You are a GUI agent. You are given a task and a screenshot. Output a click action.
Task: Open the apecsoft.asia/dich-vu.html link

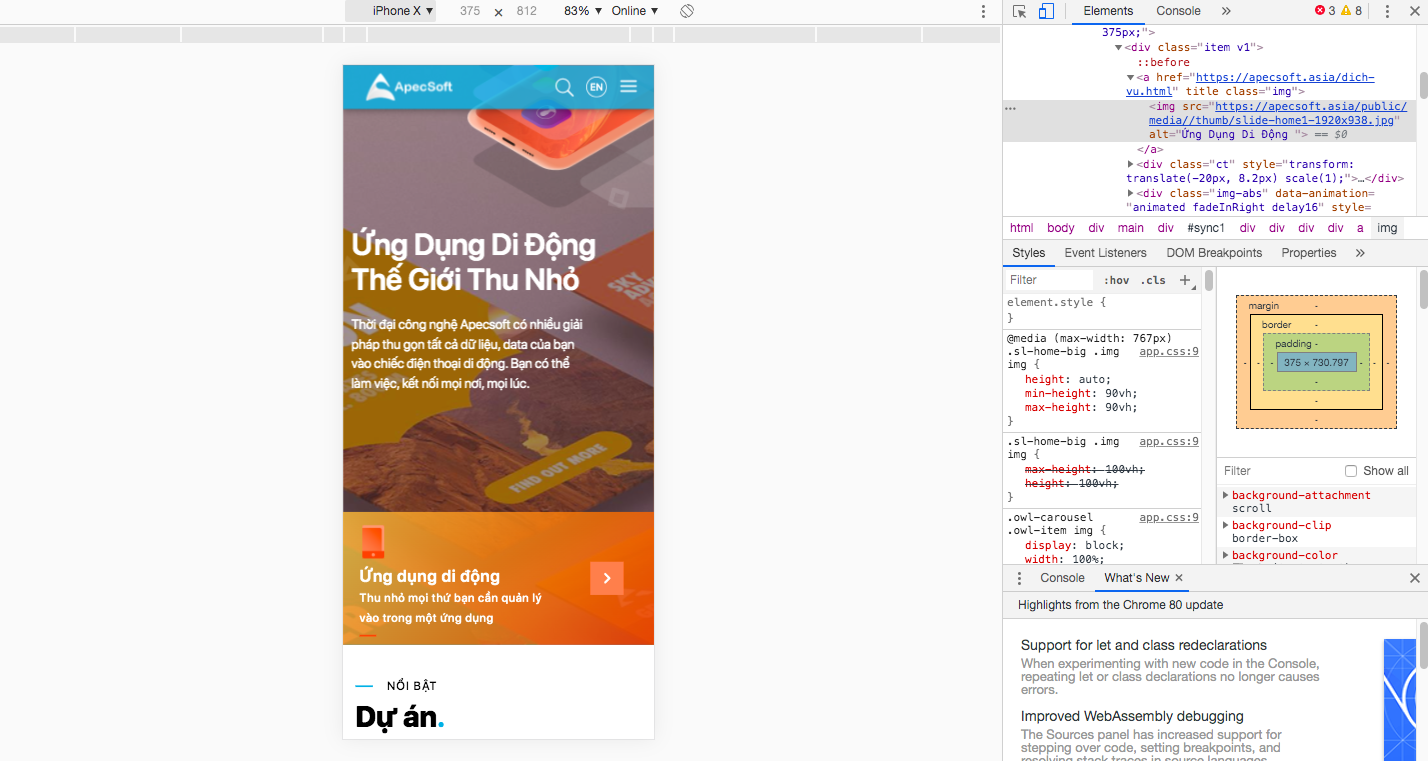coord(1250,84)
